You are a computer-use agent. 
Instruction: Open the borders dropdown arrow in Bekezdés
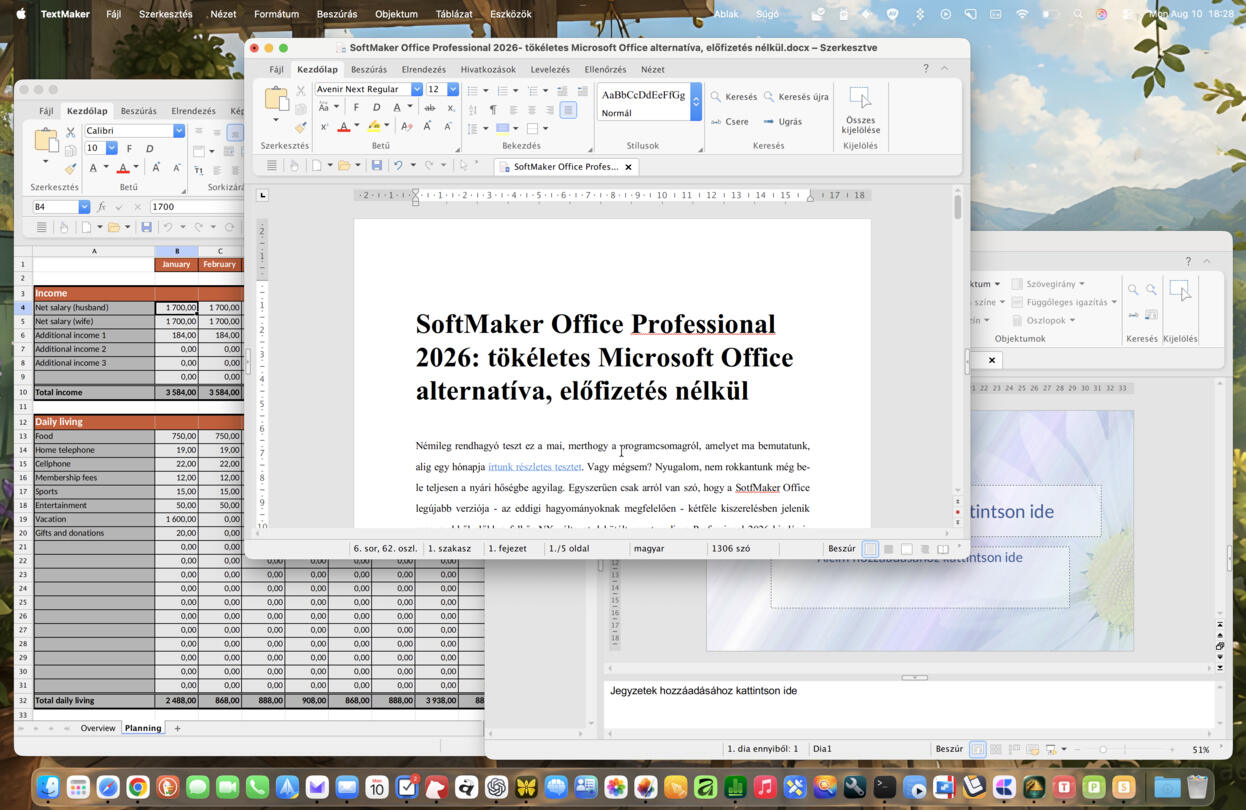546,128
